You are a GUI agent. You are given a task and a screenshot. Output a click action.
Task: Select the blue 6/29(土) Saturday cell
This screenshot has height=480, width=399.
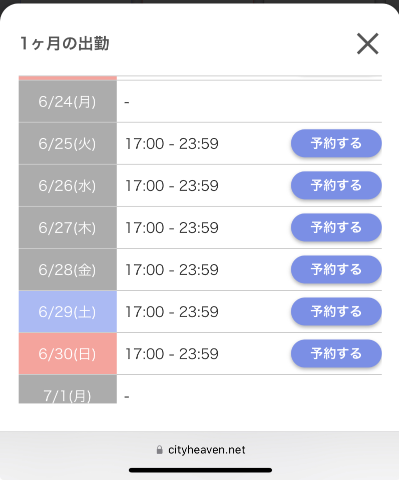tap(68, 311)
